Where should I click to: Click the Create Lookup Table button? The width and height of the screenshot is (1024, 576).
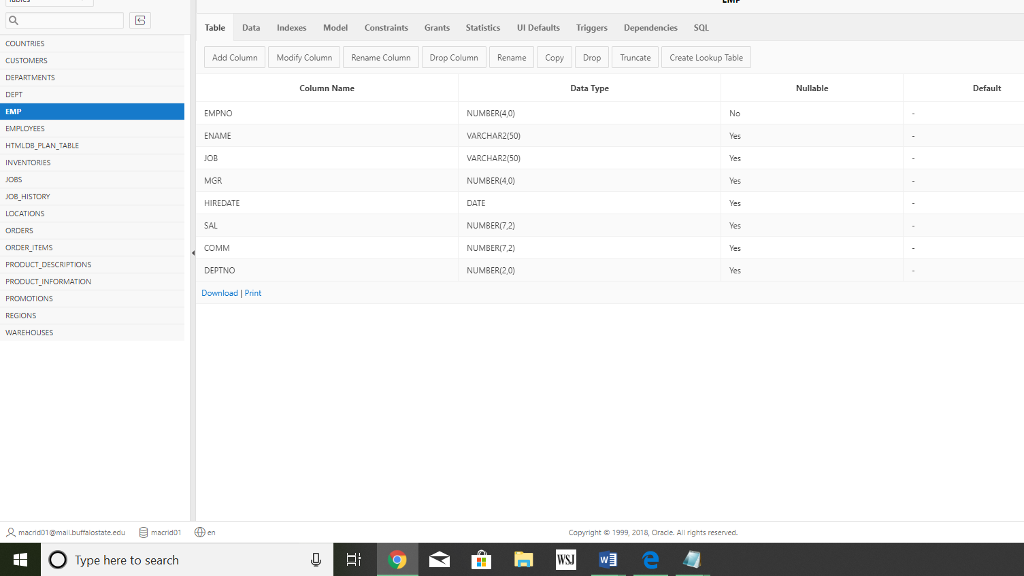pyautogui.click(x=705, y=57)
